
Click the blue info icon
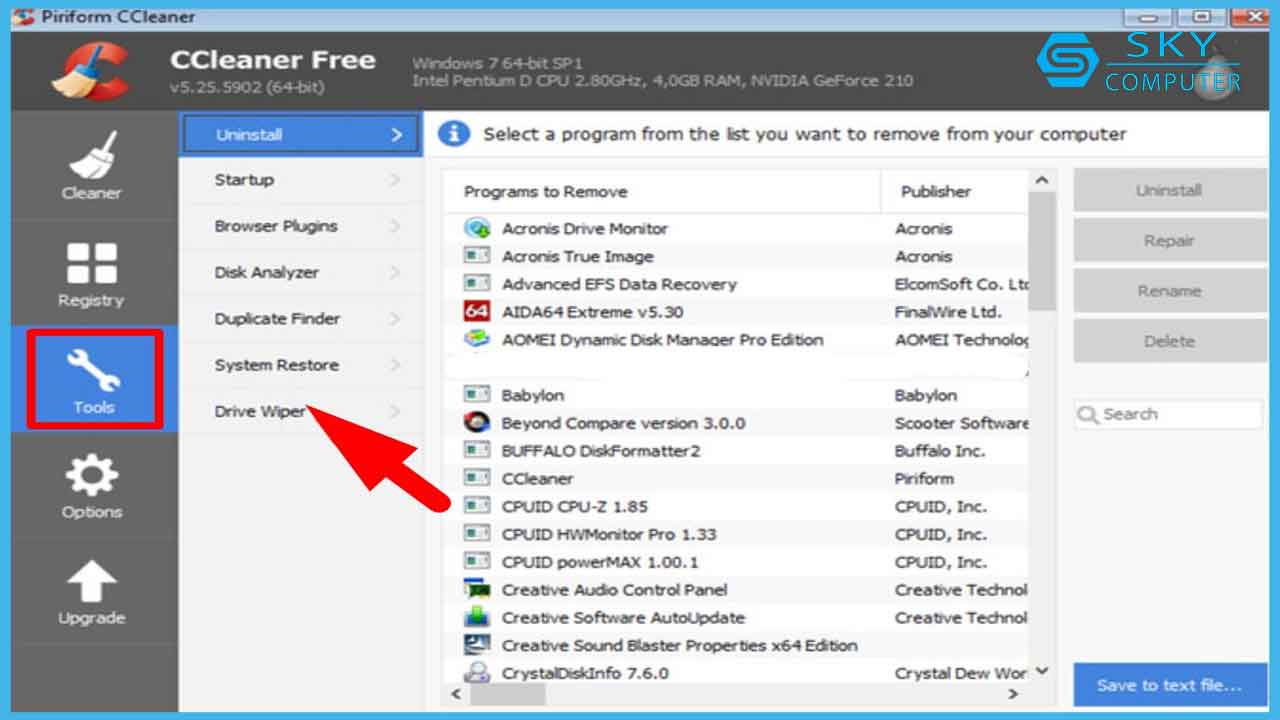coord(453,134)
